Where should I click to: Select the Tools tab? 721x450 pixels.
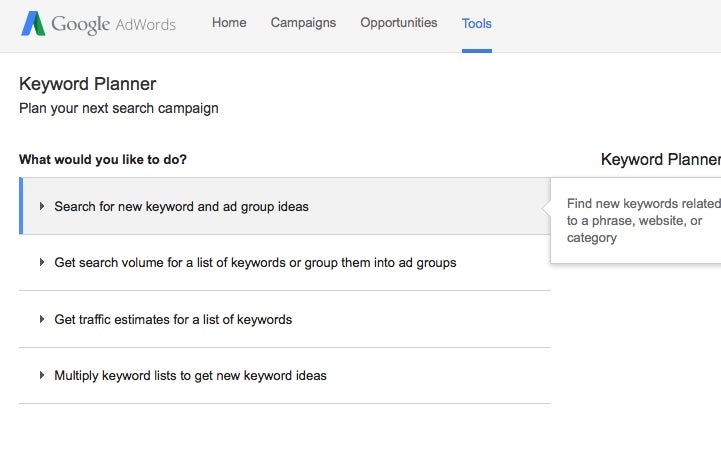point(477,23)
